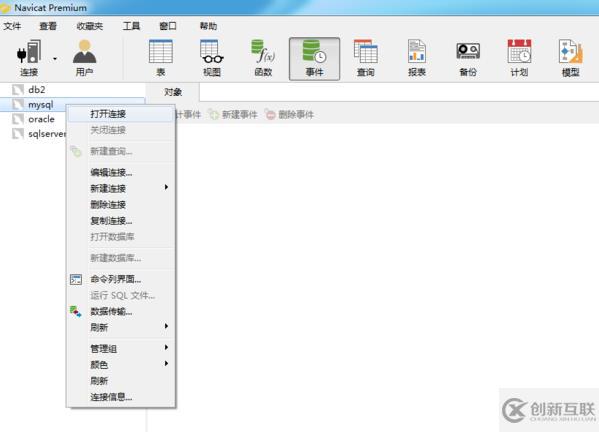The image size is (599, 432).
Task: Open the 帮助 menu
Action: pyautogui.click(x=208, y=26)
